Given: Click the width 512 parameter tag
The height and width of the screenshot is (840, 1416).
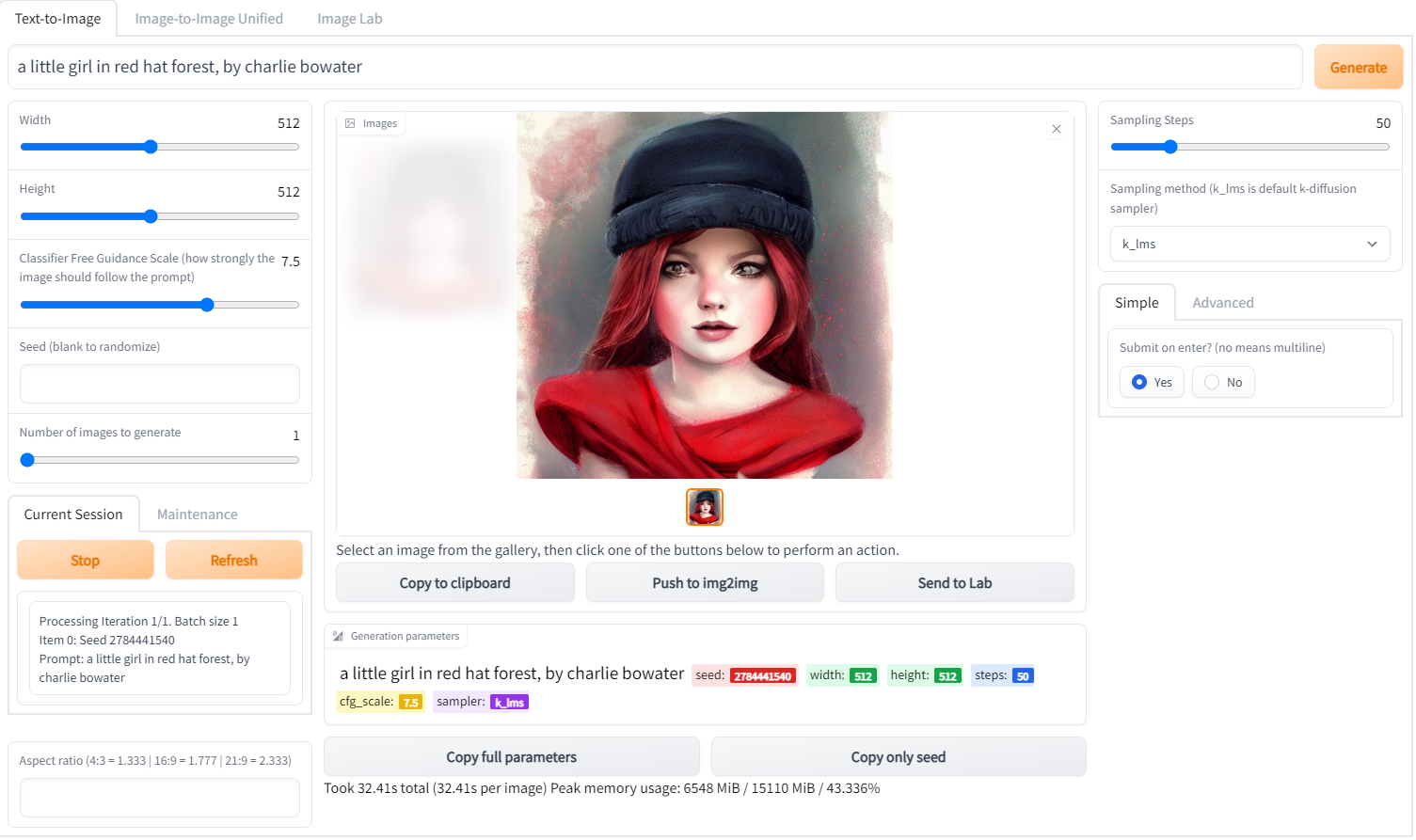Looking at the screenshot, I should pos(842,675).
